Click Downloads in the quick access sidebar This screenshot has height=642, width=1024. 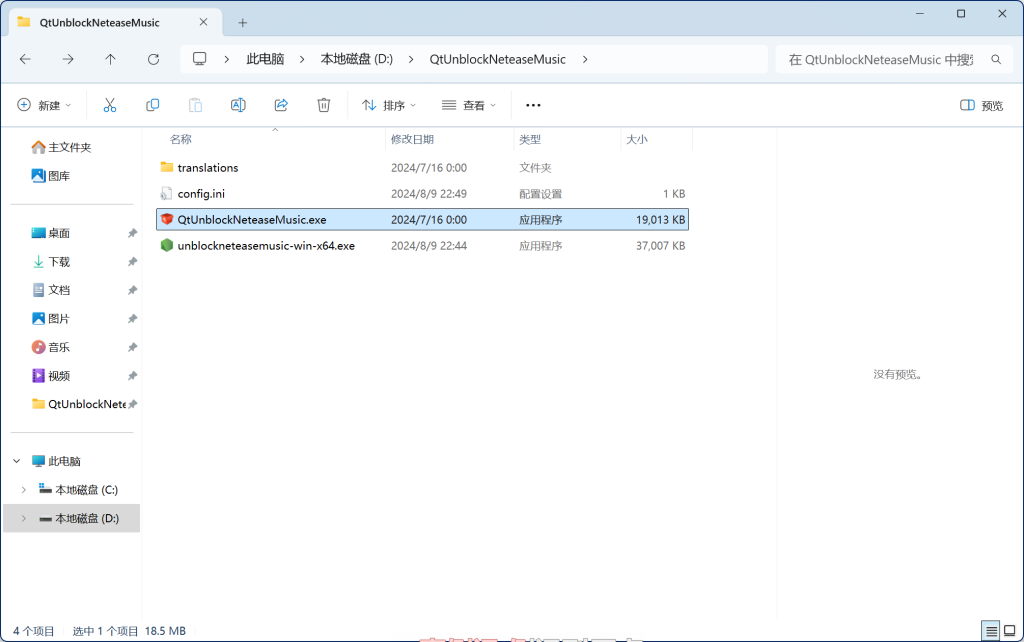tap(59, 262)
